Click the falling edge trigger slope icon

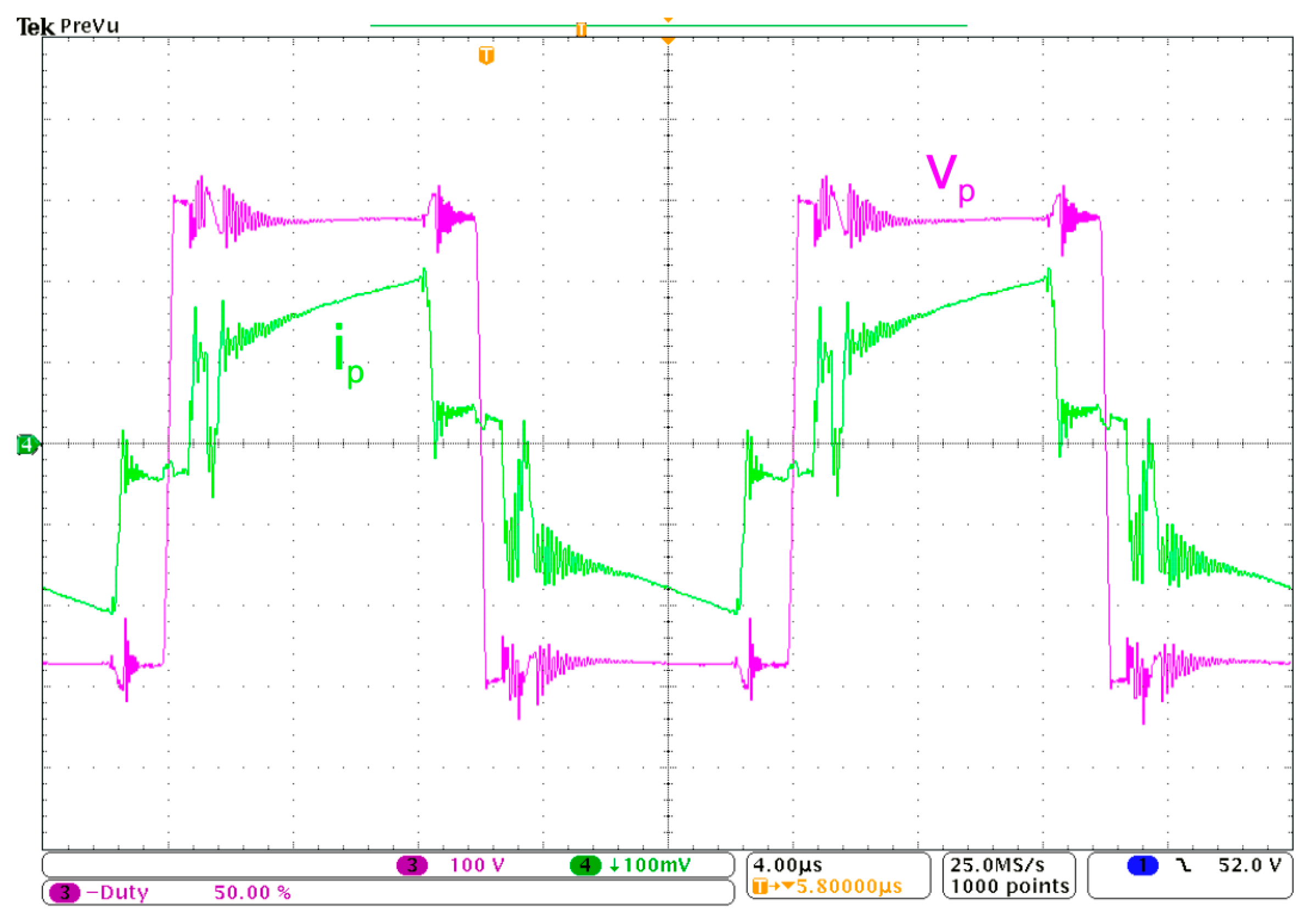coord(1184,865)
